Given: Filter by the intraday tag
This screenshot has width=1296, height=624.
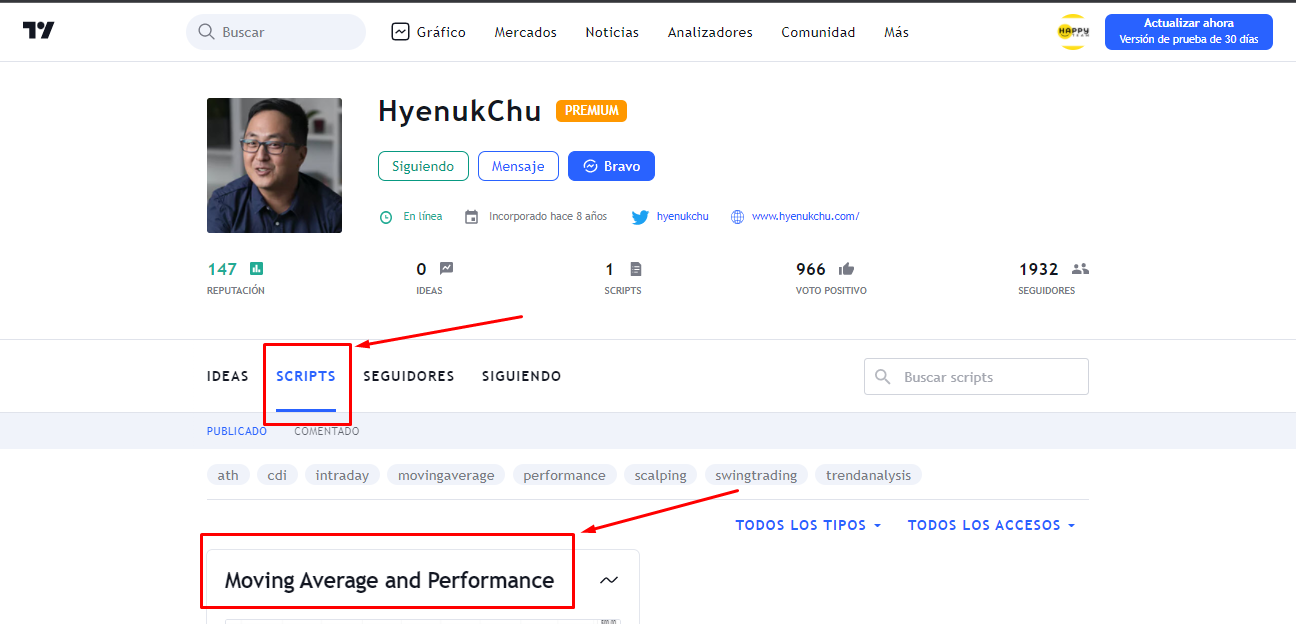Looking at the screenshot, I should click(342, 475).
